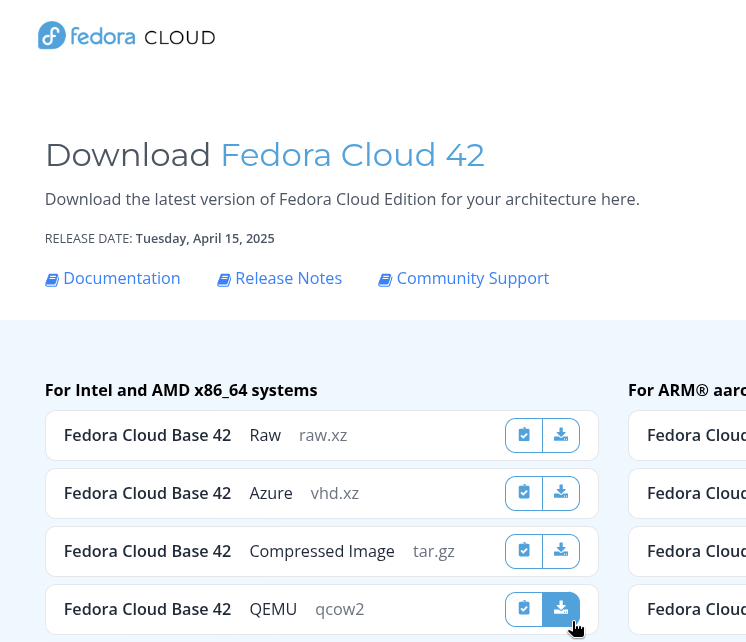Click the book icon beside Documentation
The height and width of the screenshot is (642, 746).
52,280
